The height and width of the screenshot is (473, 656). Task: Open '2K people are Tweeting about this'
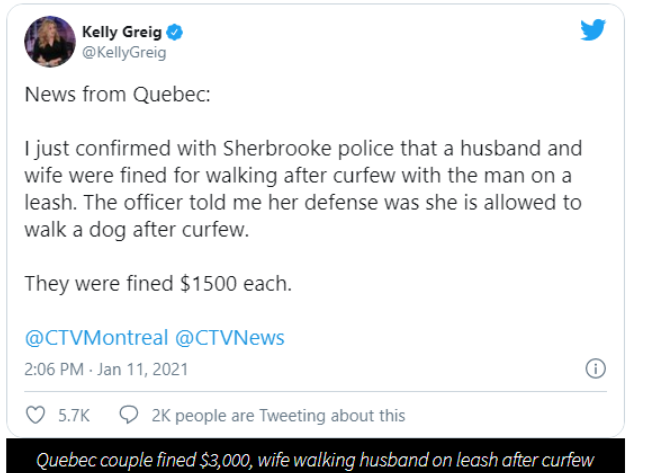point(278,416)
